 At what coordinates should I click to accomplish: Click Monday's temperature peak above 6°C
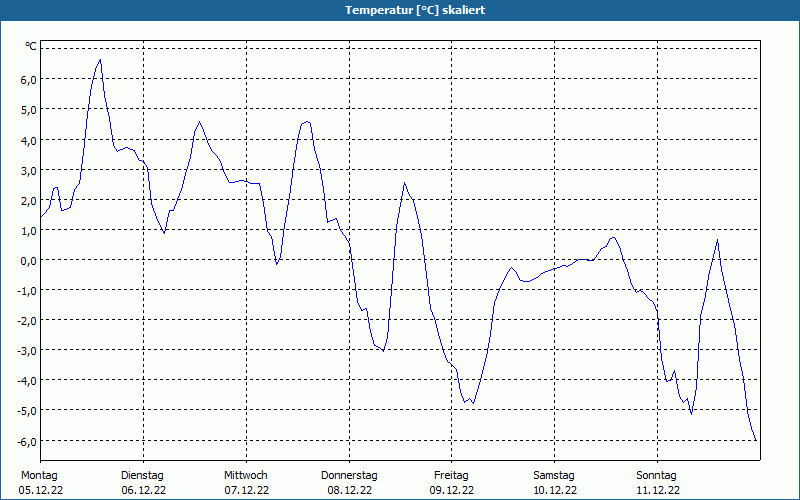click(x=100, y=60)
